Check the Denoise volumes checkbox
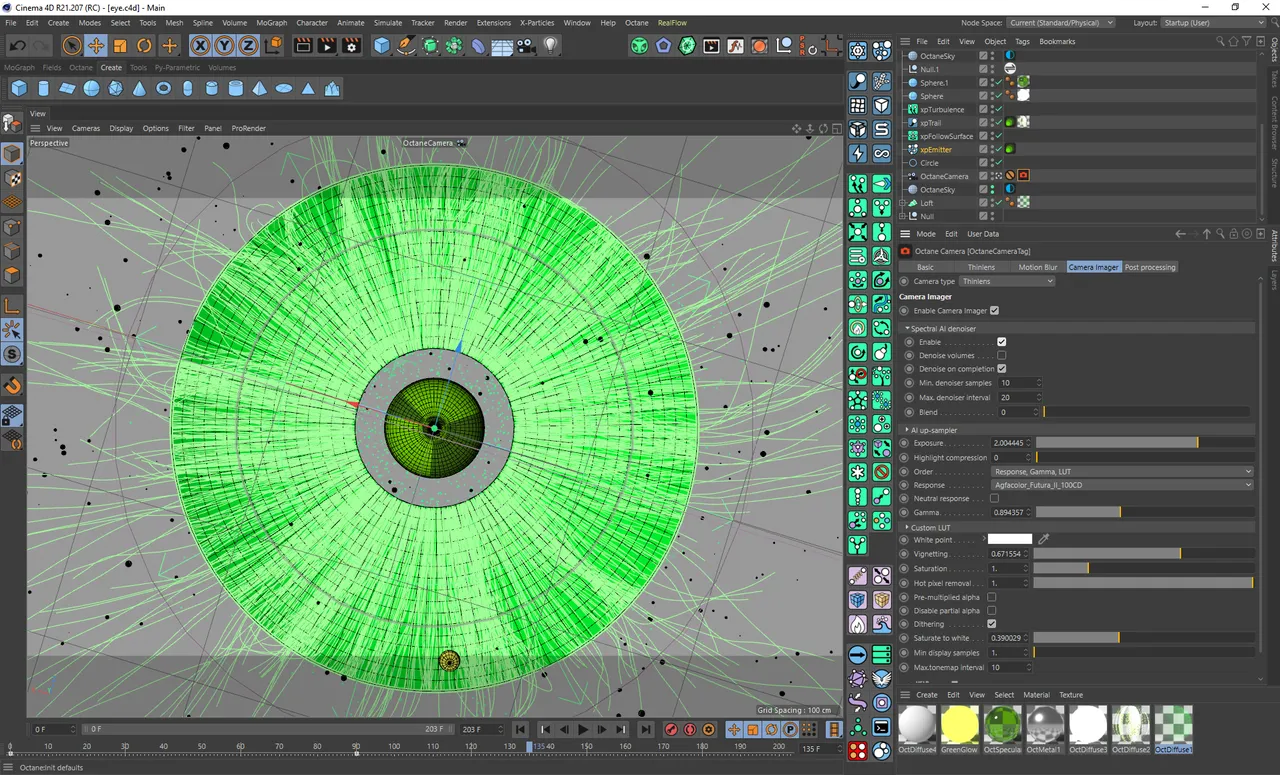The width and height of the screenshot is (1280, 775). click(x=1002, y=355)
